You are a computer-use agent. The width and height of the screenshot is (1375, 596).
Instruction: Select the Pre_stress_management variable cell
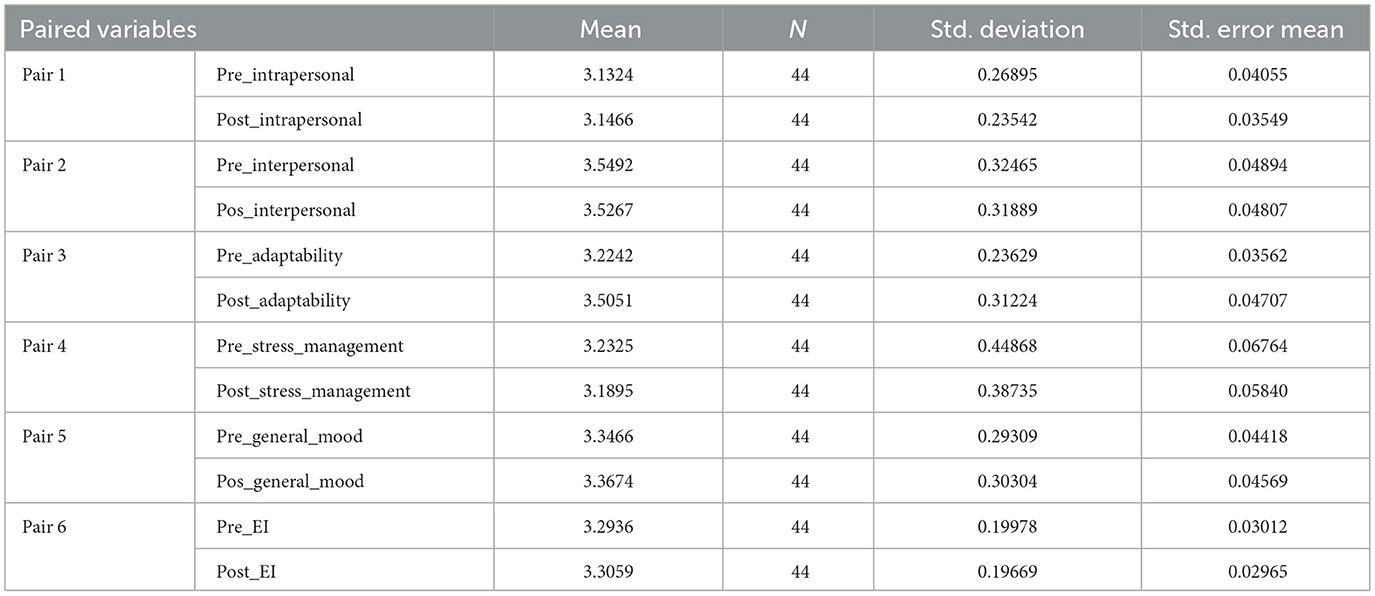pos(310,346)
